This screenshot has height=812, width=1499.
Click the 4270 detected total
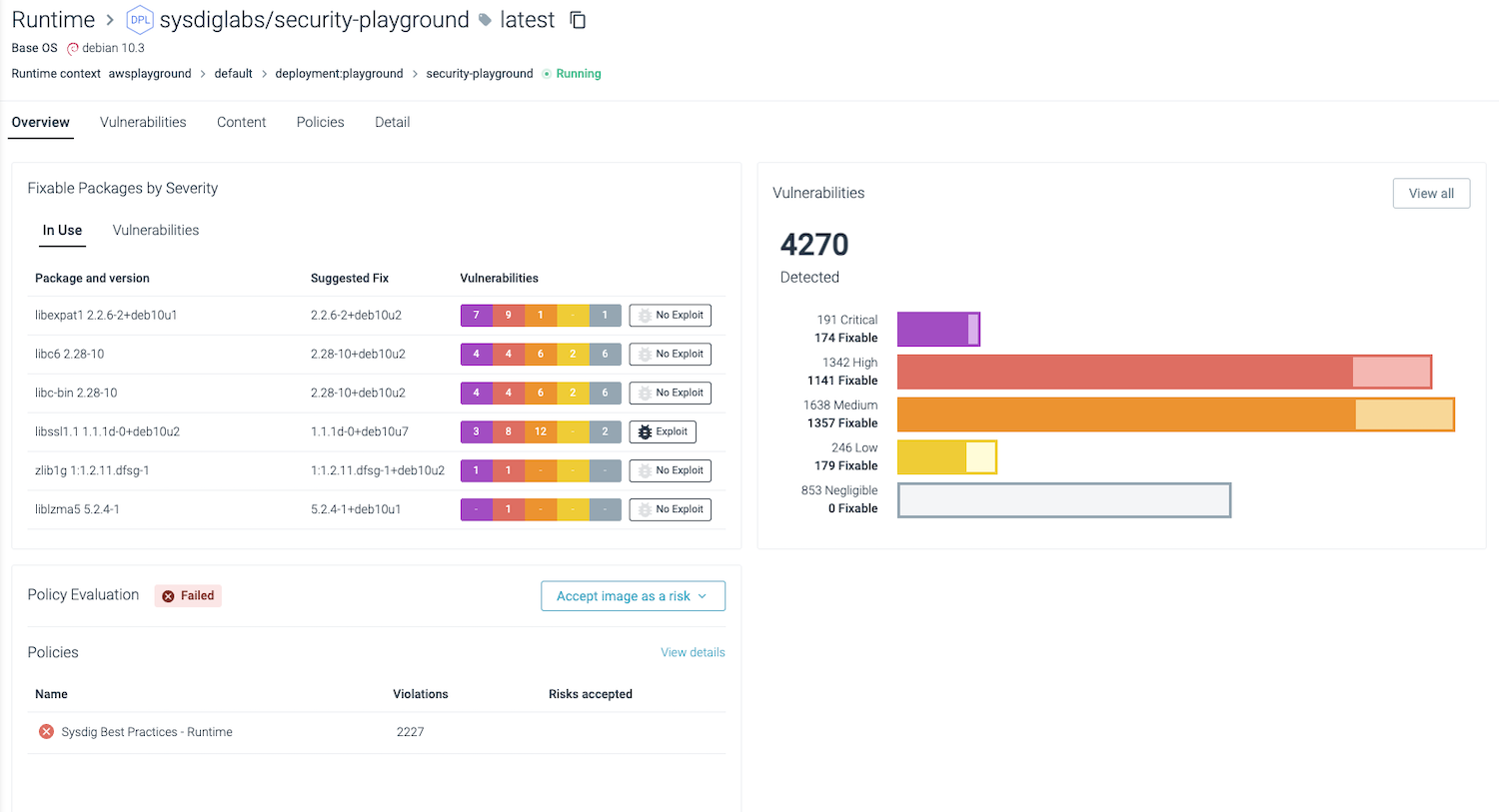click(814, 245)
